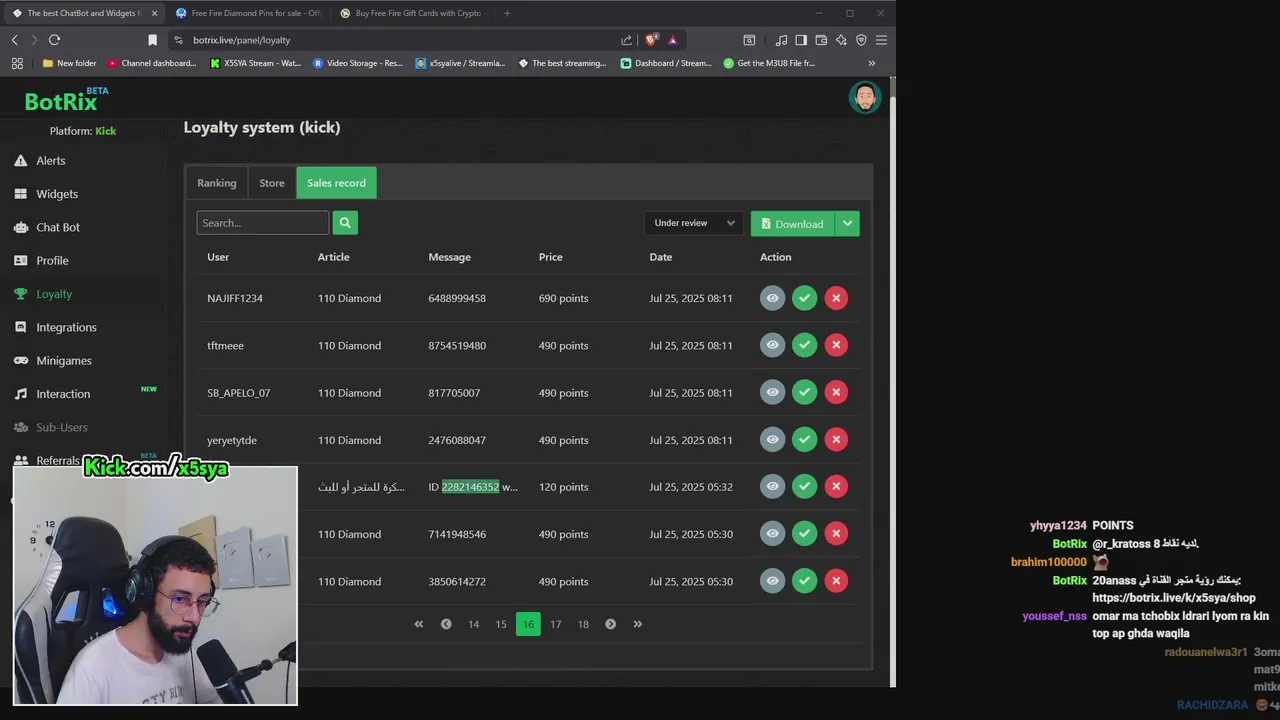
Task: Go to page 18
Action: pyautogui.click(x=583, y=624)
